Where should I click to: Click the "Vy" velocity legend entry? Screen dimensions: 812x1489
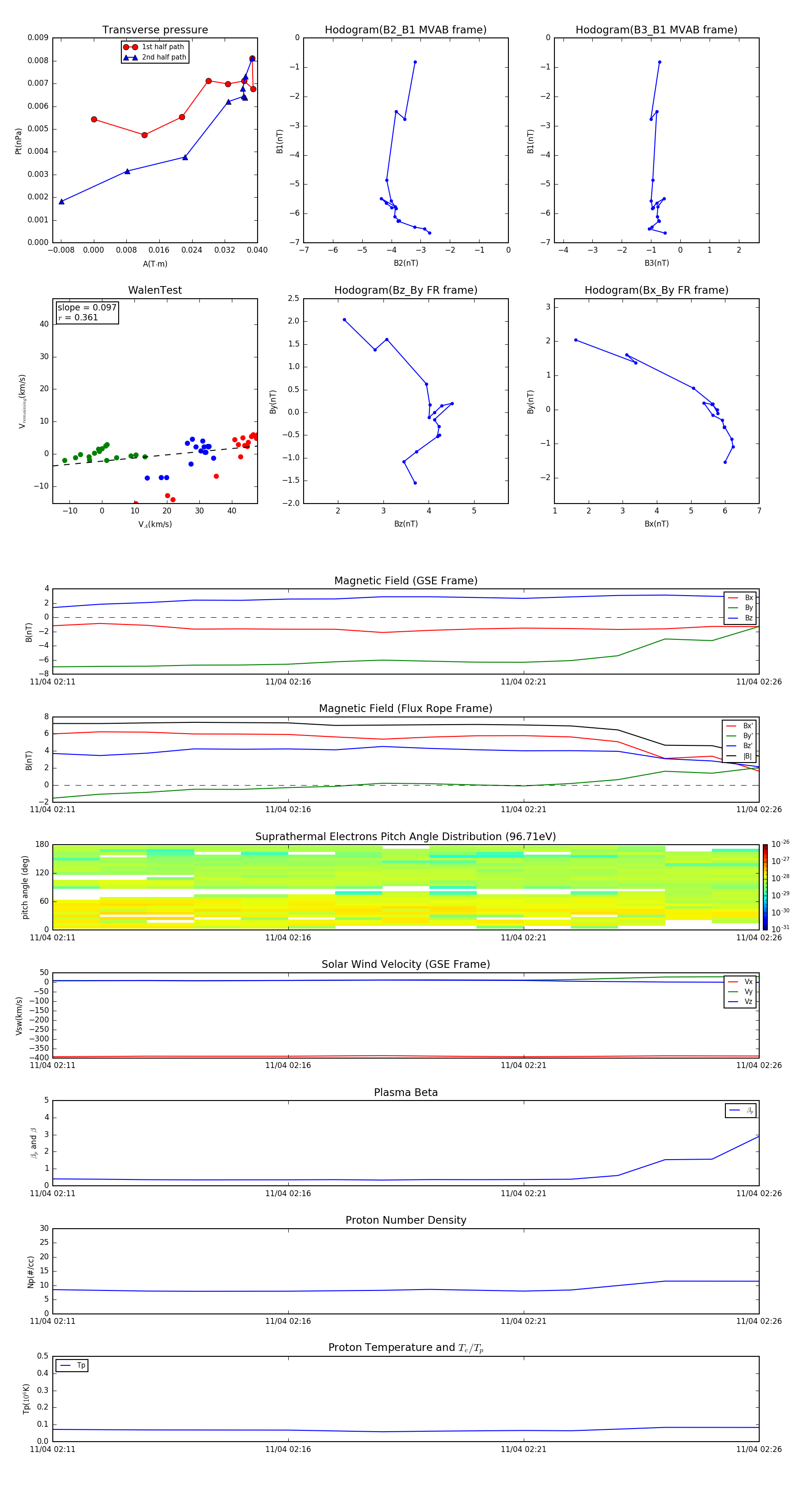[x=740, y=991]
